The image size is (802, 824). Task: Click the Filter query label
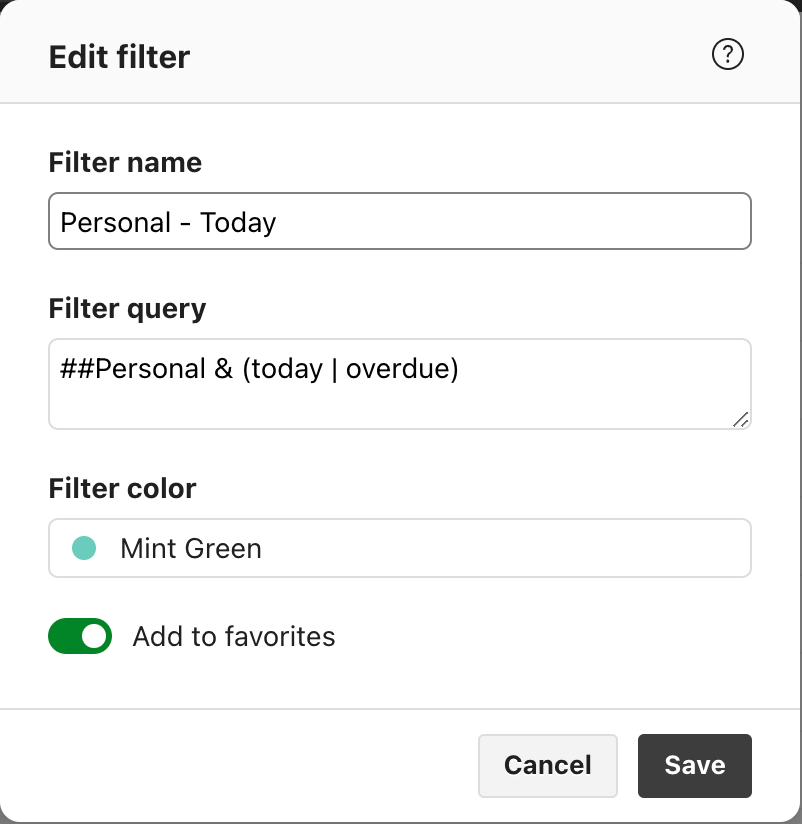(126, 308)
